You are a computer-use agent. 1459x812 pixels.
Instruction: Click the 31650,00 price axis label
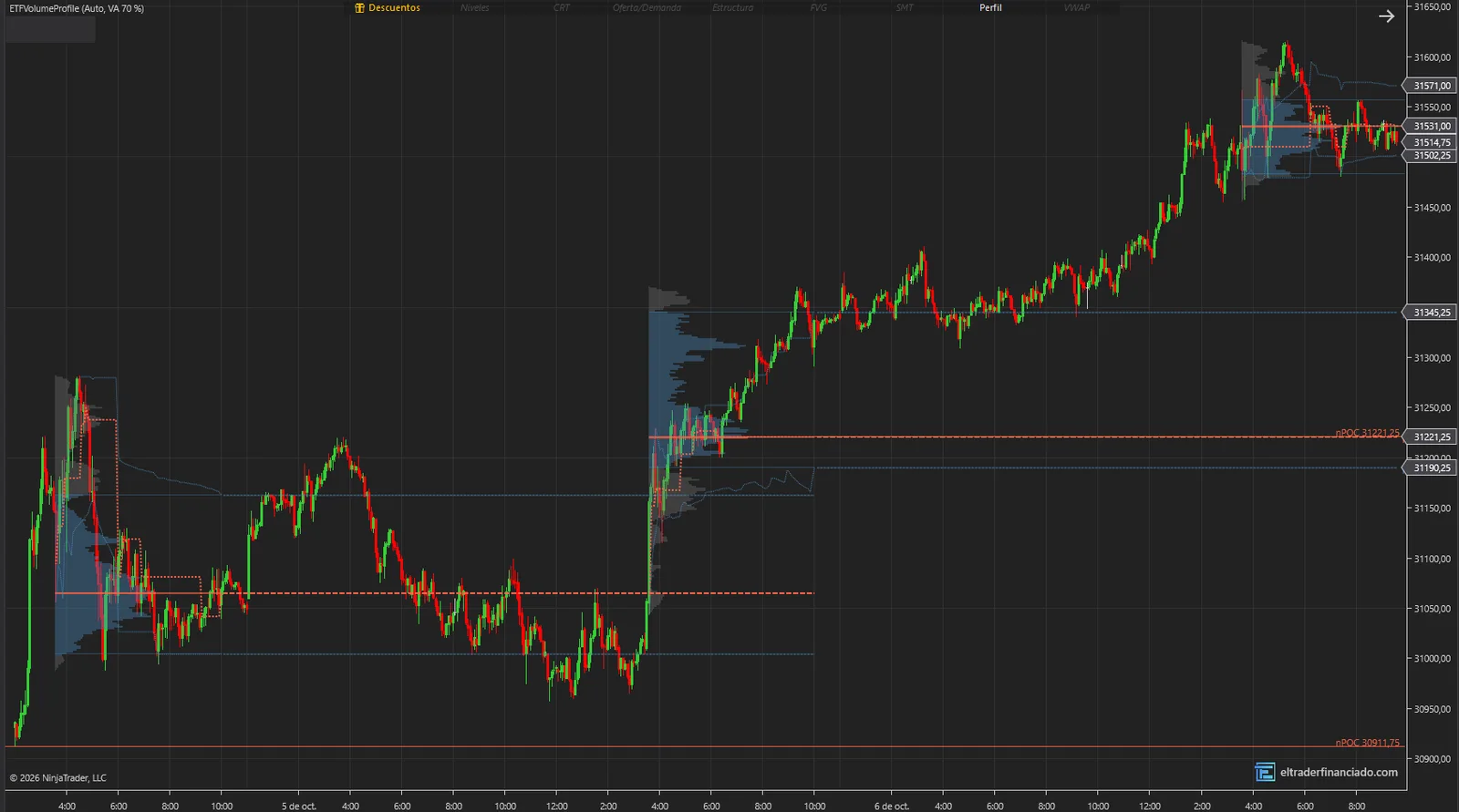pos(1433,7)
